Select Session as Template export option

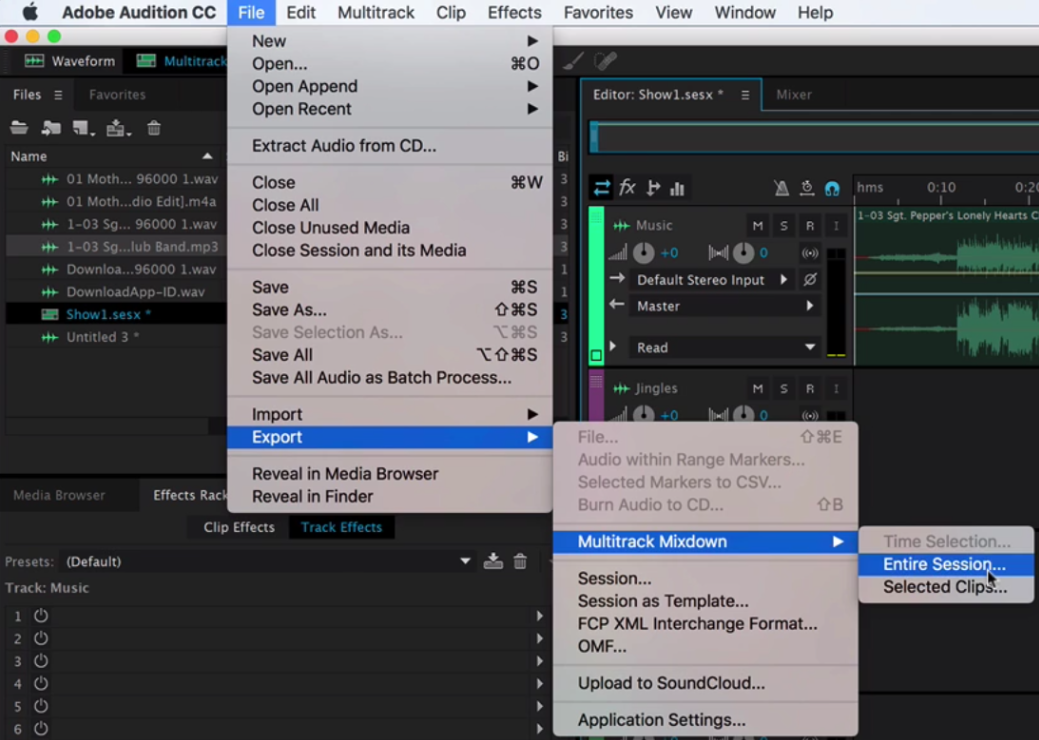click(706, 601)
